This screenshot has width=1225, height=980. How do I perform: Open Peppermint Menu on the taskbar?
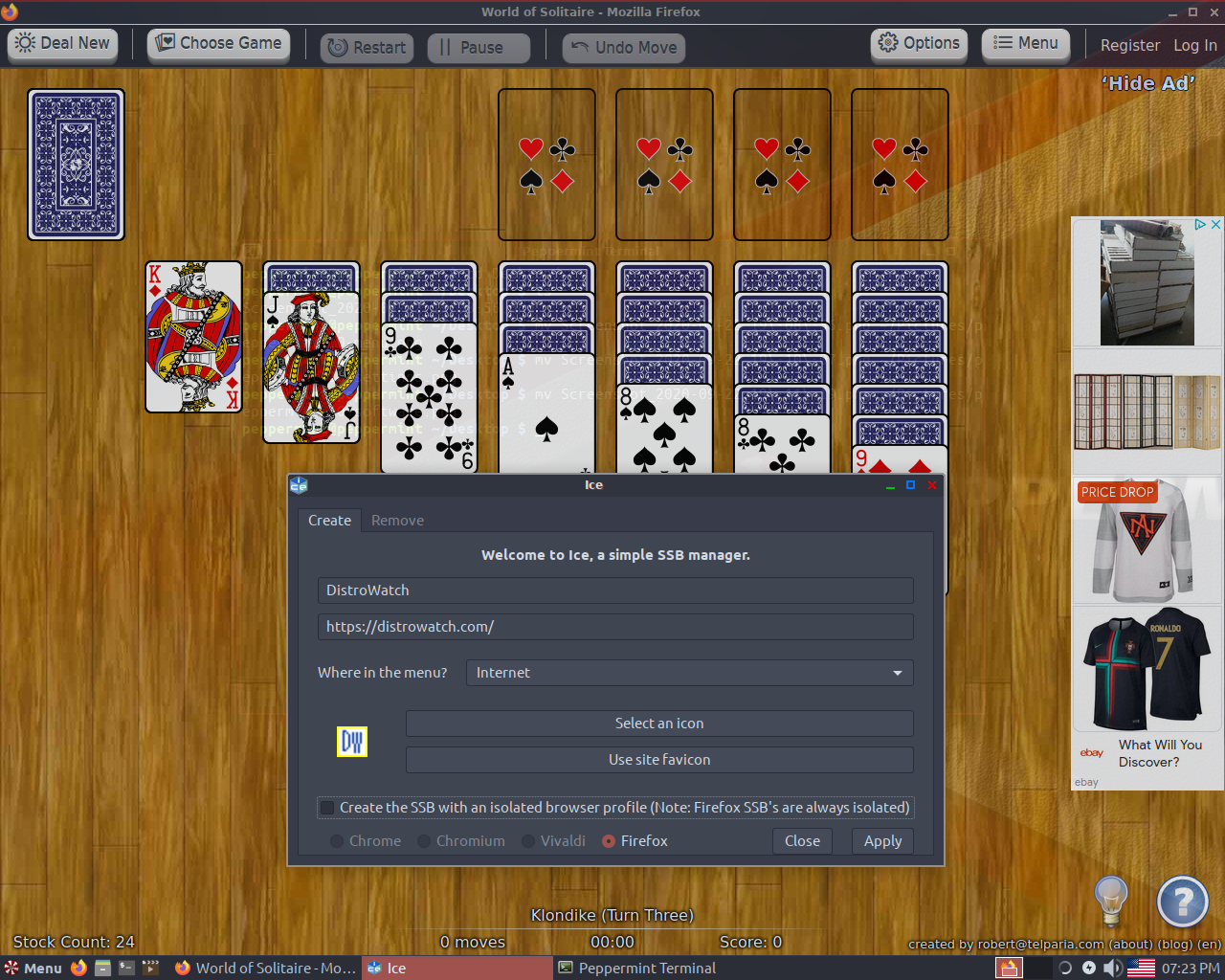(33, 968)
